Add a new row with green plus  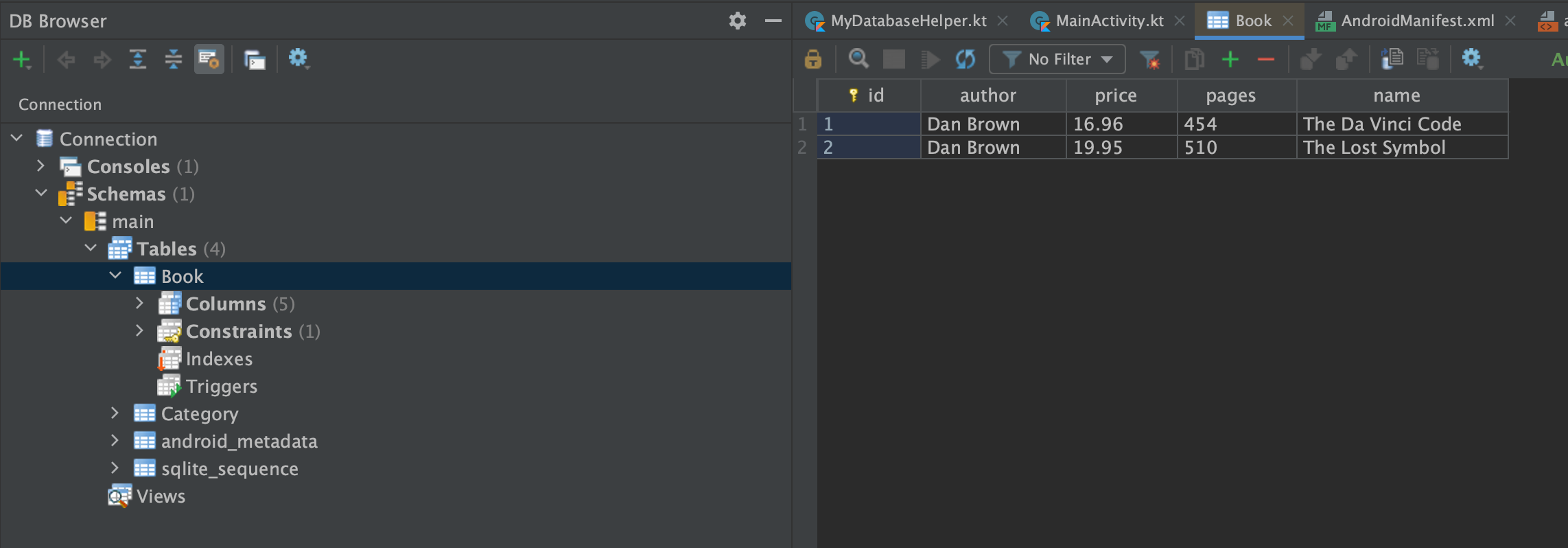[x=1230, y=59]
